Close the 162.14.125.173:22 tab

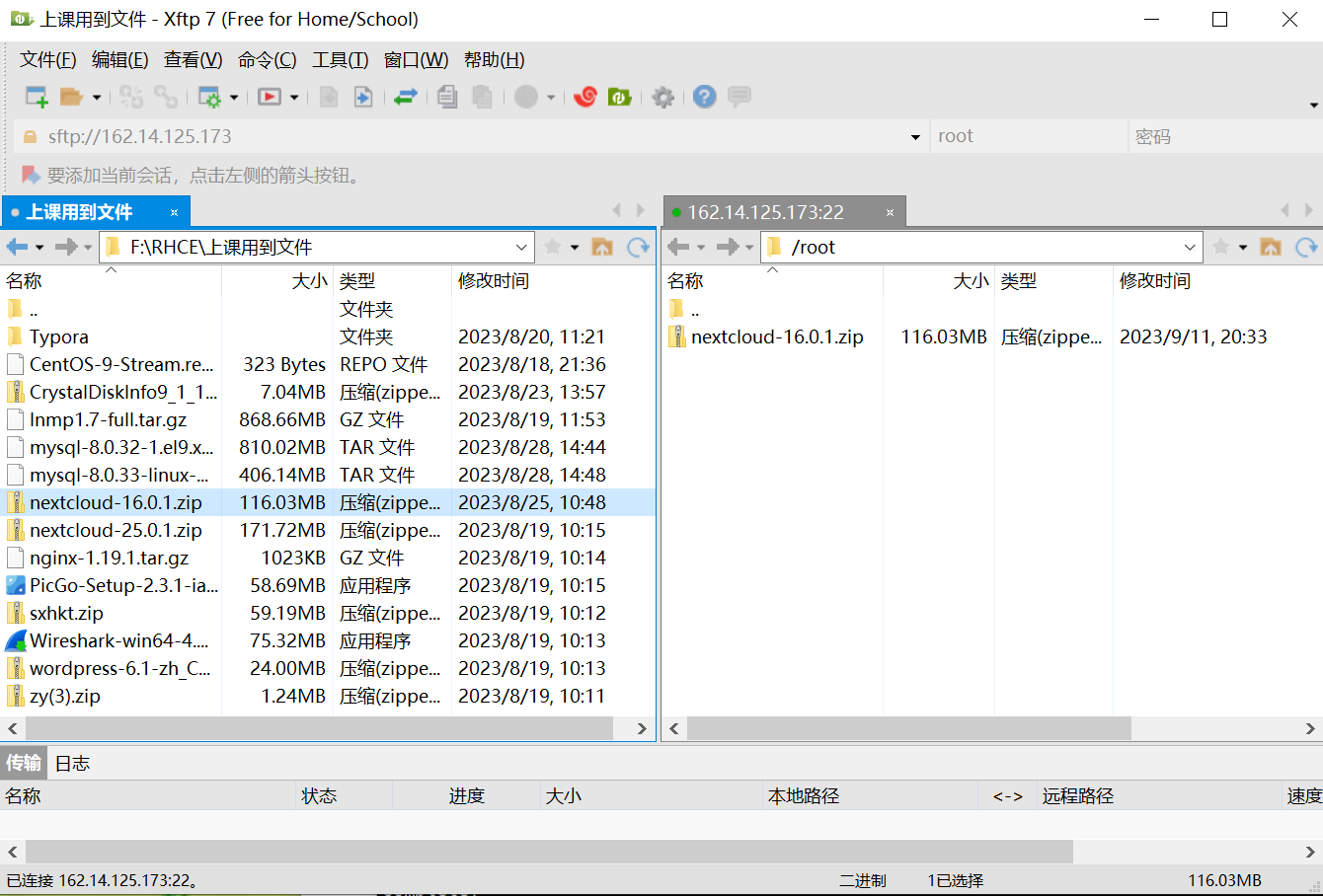pyautogui.click(x=890, y=212)
